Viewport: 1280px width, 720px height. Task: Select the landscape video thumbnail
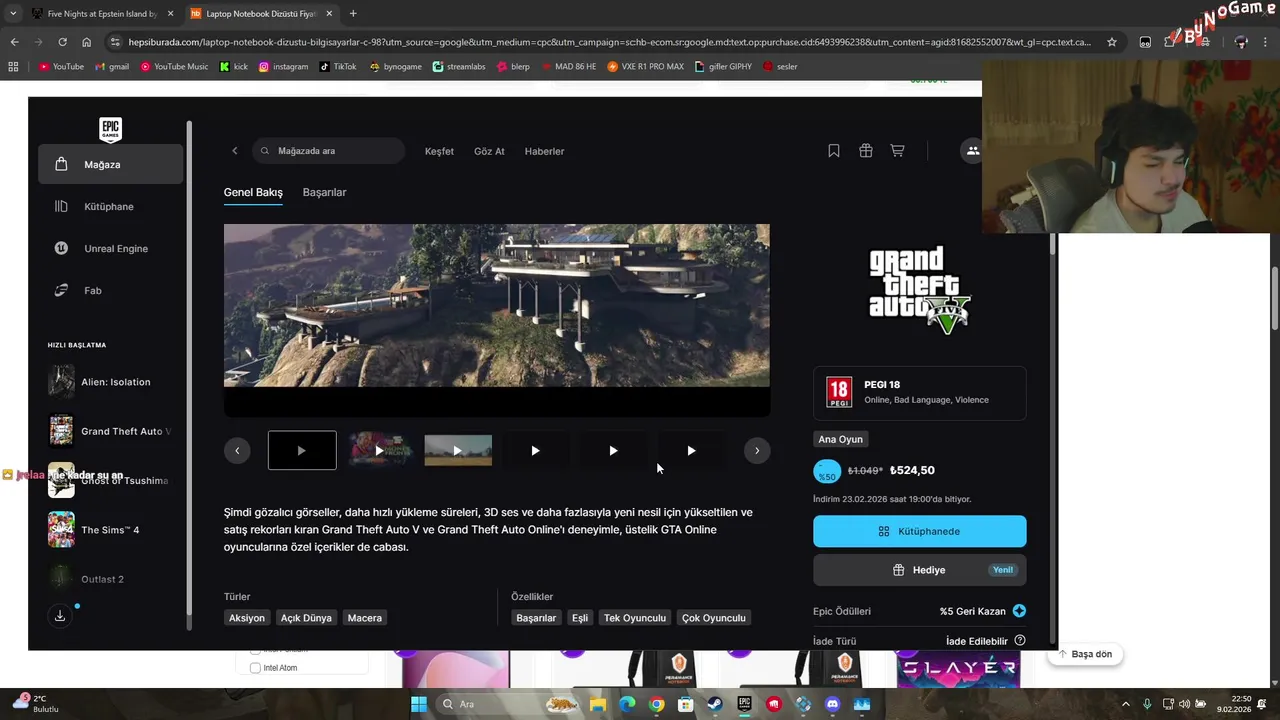coord(458,450)
